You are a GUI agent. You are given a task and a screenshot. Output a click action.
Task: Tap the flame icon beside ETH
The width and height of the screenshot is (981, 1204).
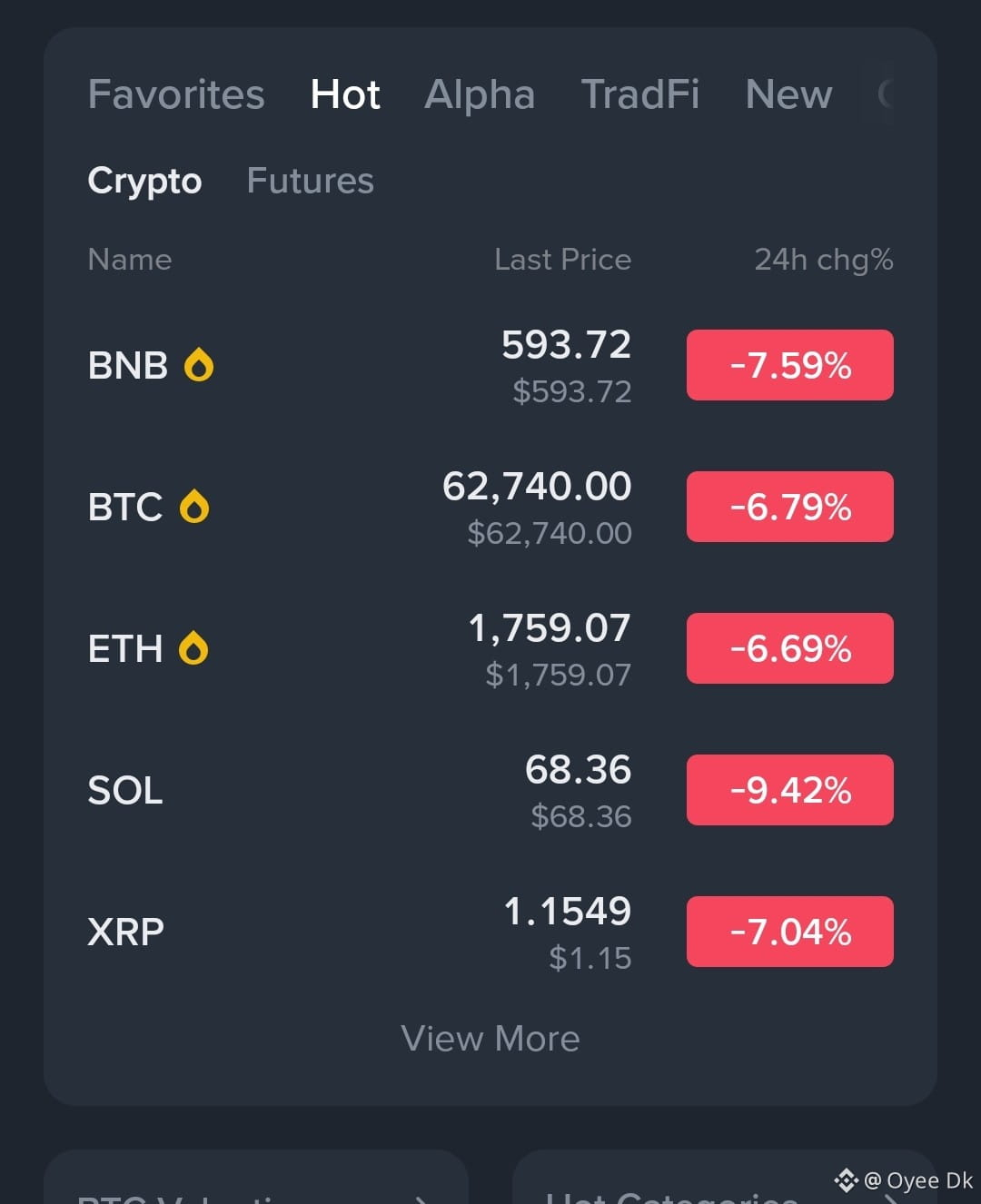click(x=193, y=648)
